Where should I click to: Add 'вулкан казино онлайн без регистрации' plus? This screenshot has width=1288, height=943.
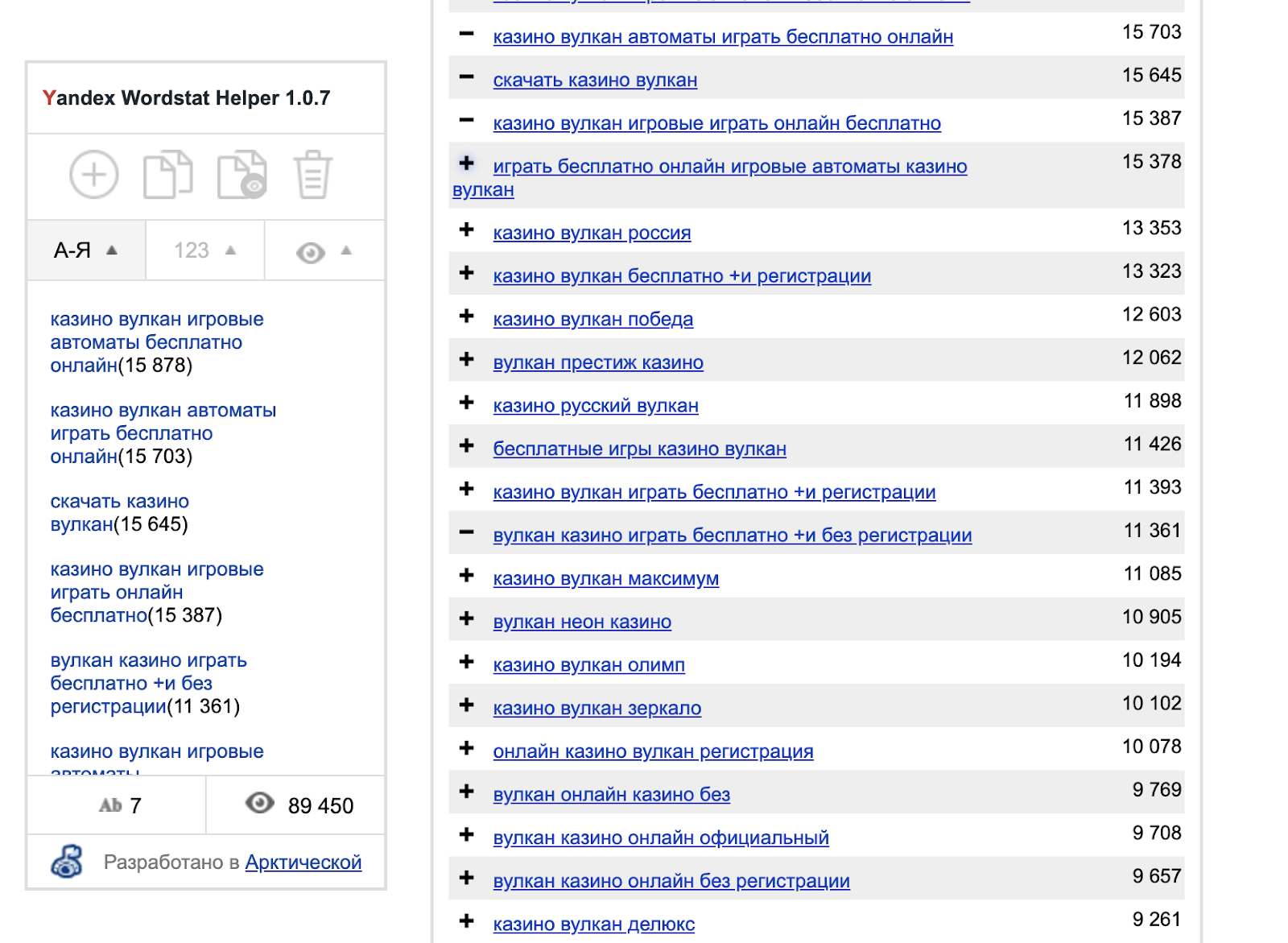pos(466,878)
